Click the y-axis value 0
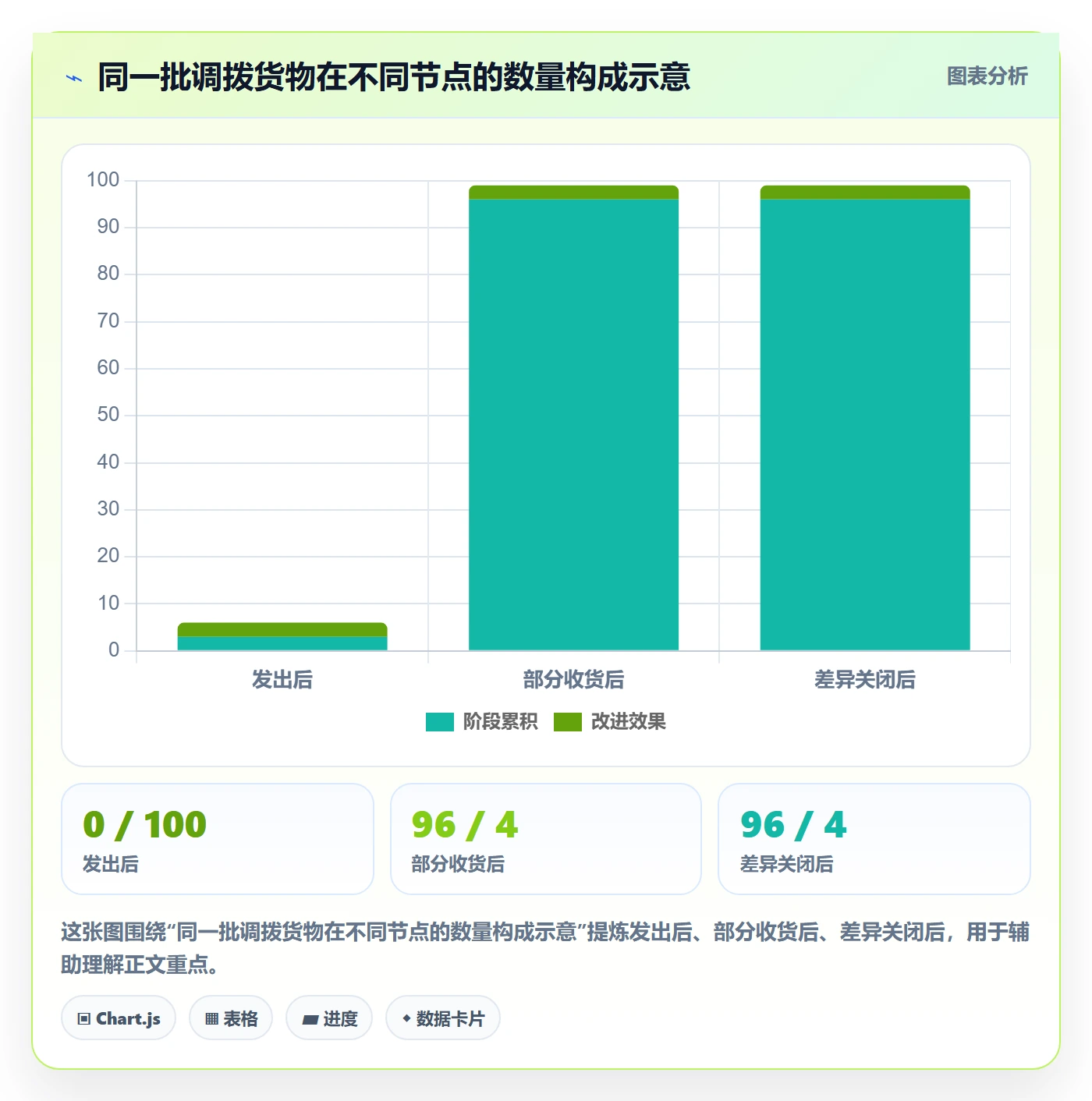The width and height of the screenshot is (1092, 1101). pyautogui.click(x=114, y=650)
